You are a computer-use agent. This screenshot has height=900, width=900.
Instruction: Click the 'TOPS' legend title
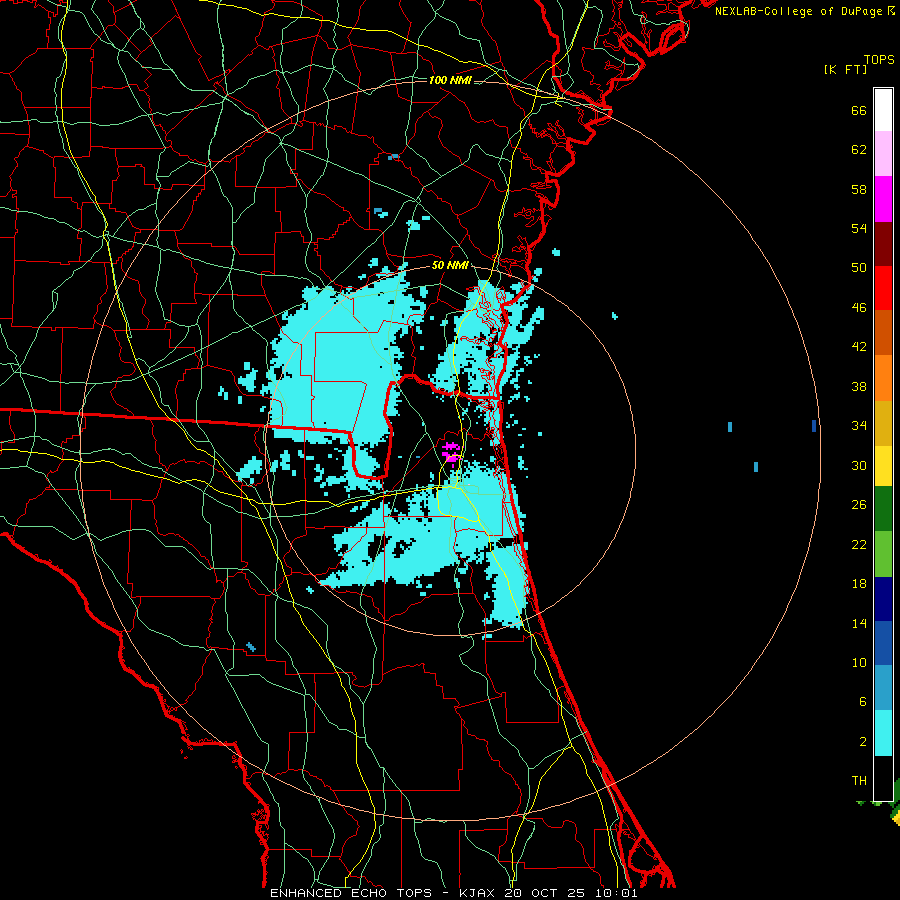click(x=879, y=60)
